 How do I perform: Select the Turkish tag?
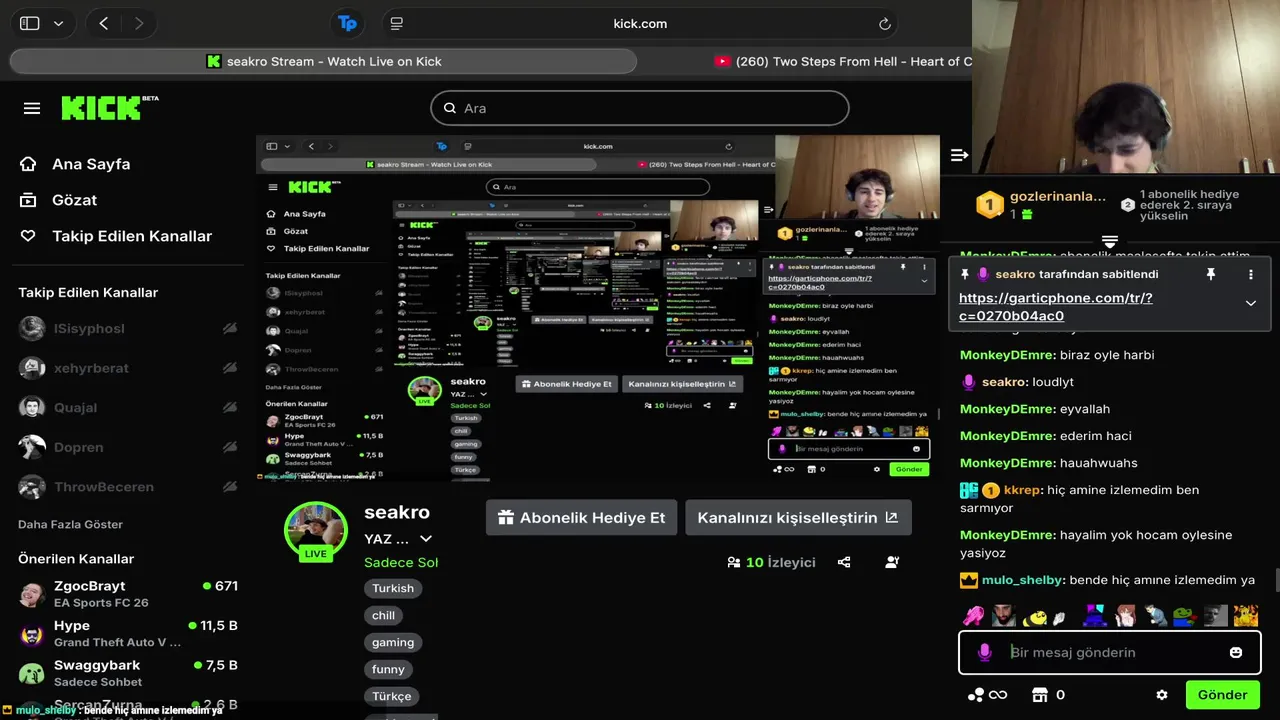point(393,589)
